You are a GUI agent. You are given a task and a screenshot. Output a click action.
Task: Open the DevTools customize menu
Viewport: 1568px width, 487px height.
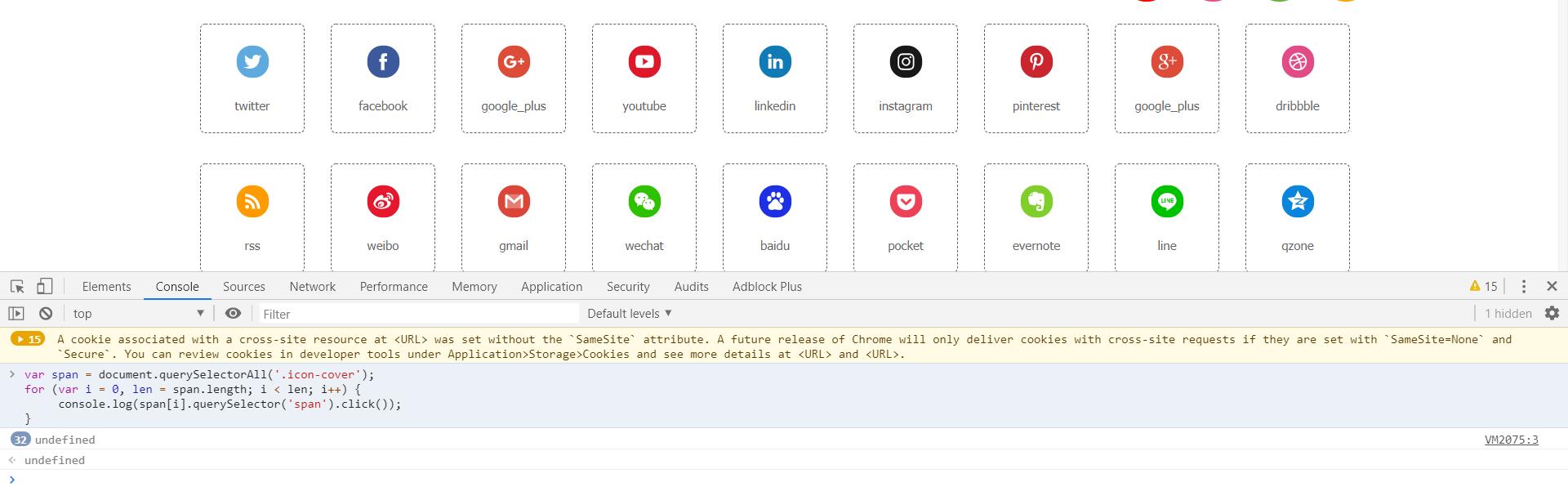[x=1523, y=286]
